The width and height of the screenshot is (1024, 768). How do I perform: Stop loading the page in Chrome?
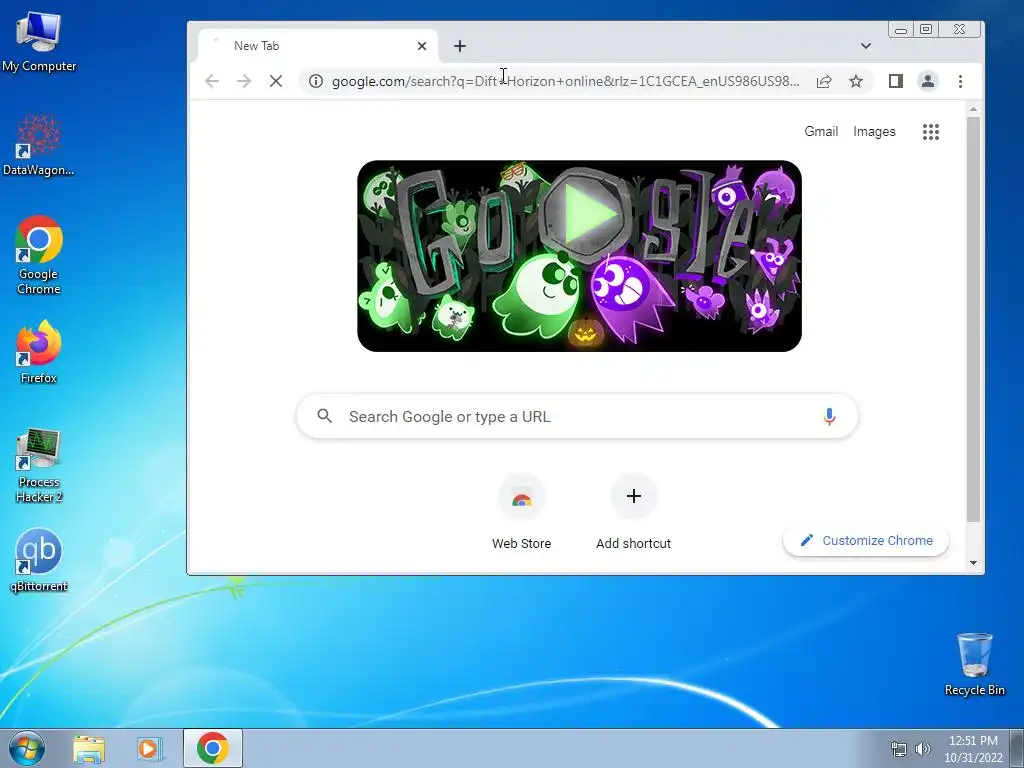[276, 81]
